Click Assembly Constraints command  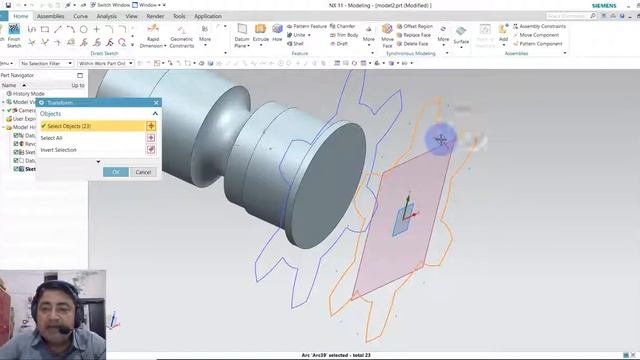pos(539,26)
